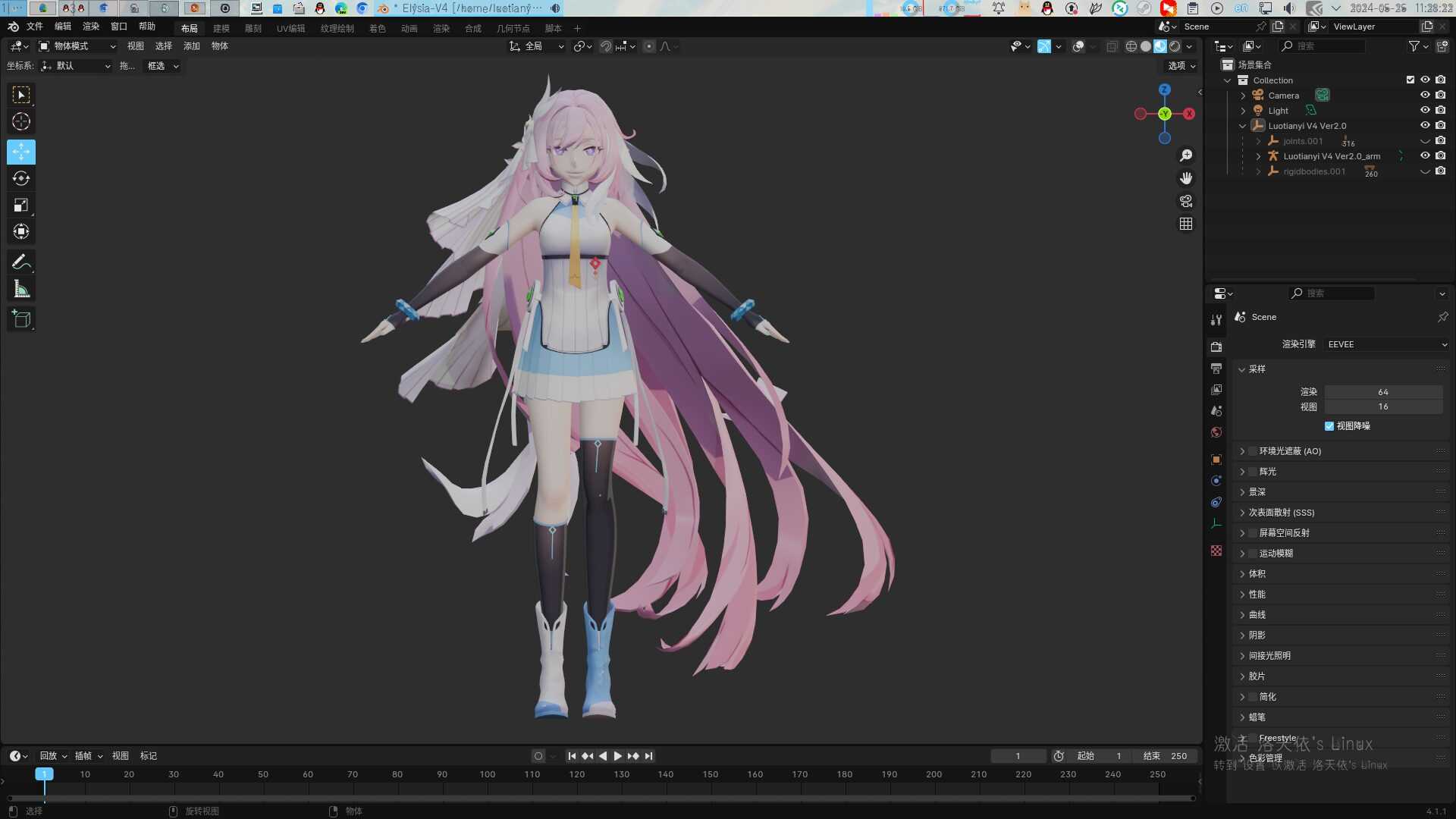Viewport: 1456px width, 819px height.
Task: Select the Add Cube tool
Action: [21, 319]
